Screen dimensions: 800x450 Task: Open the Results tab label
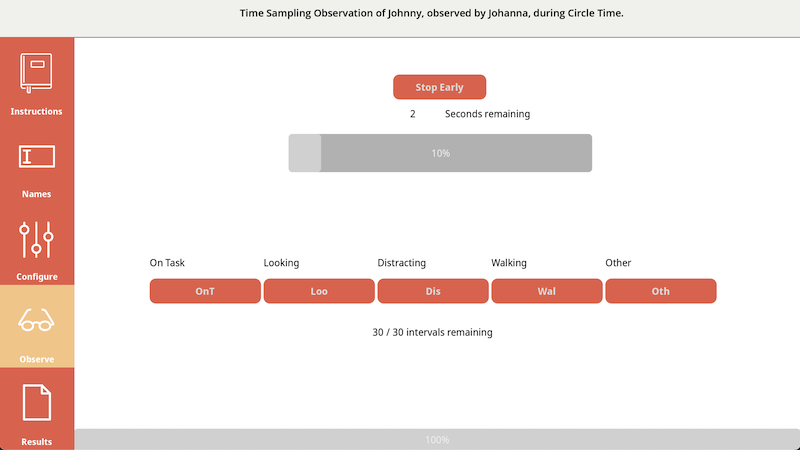coord(37,441)
